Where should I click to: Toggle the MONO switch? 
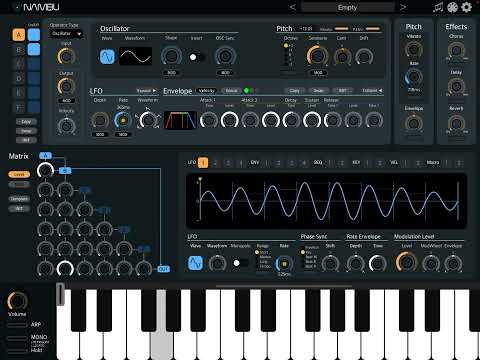click(17, 338)
